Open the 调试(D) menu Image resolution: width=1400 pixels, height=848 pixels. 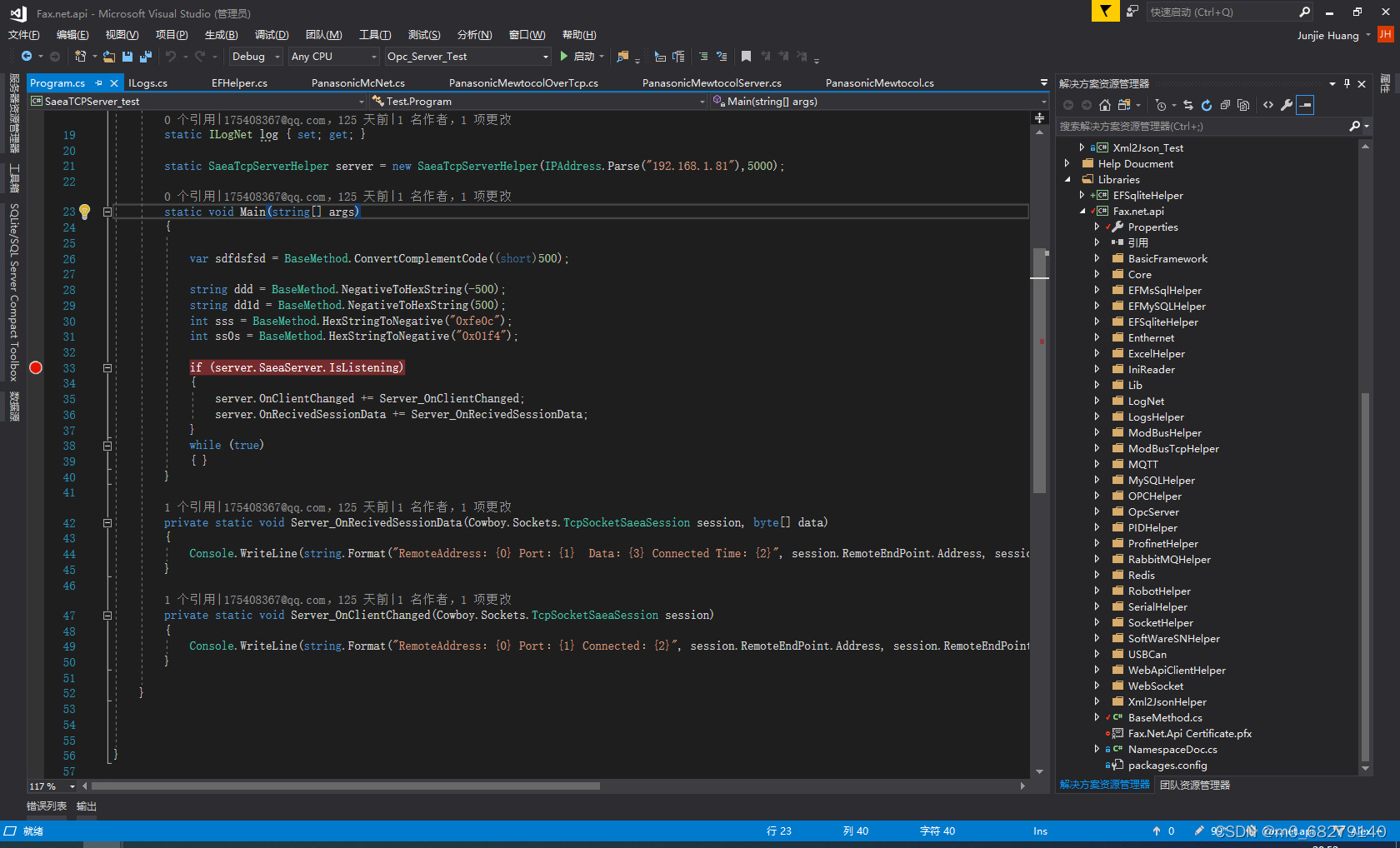[272, 35]
